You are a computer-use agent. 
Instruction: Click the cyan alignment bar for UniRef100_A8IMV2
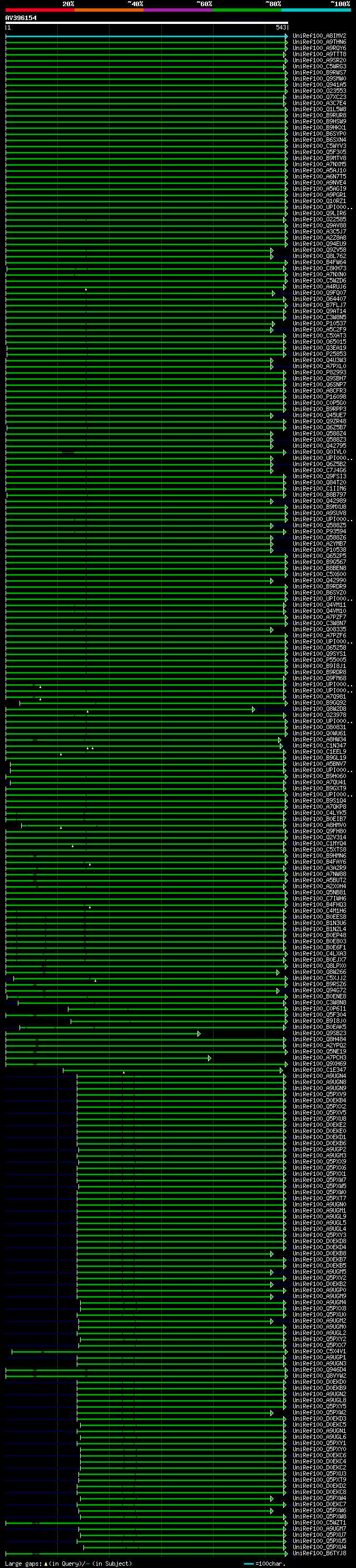tap(146, 37)
